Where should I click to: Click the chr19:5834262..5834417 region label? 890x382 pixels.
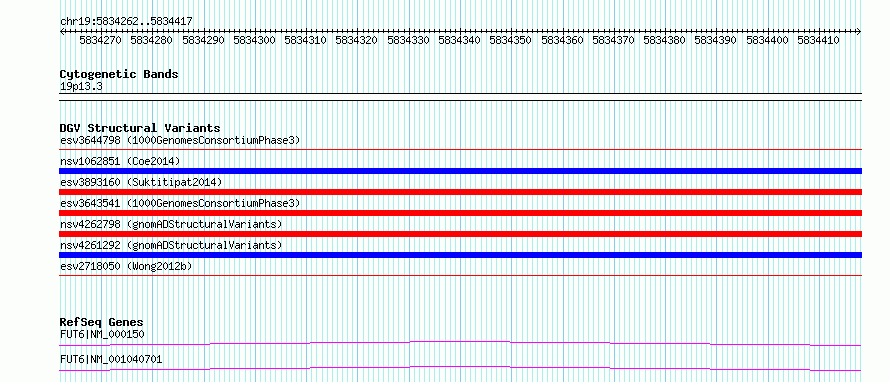(126, 22)
